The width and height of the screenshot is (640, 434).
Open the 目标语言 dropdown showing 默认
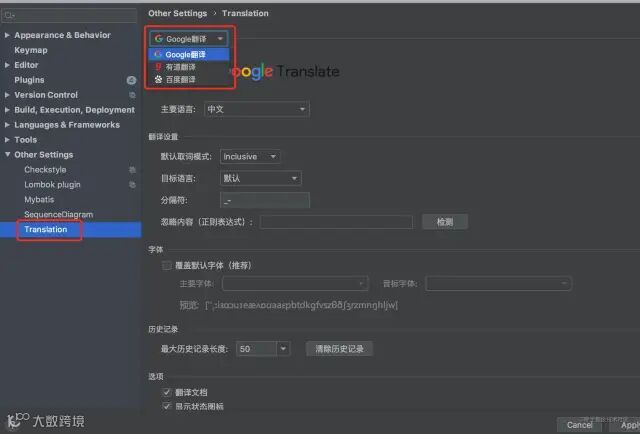tap(260, 178)
